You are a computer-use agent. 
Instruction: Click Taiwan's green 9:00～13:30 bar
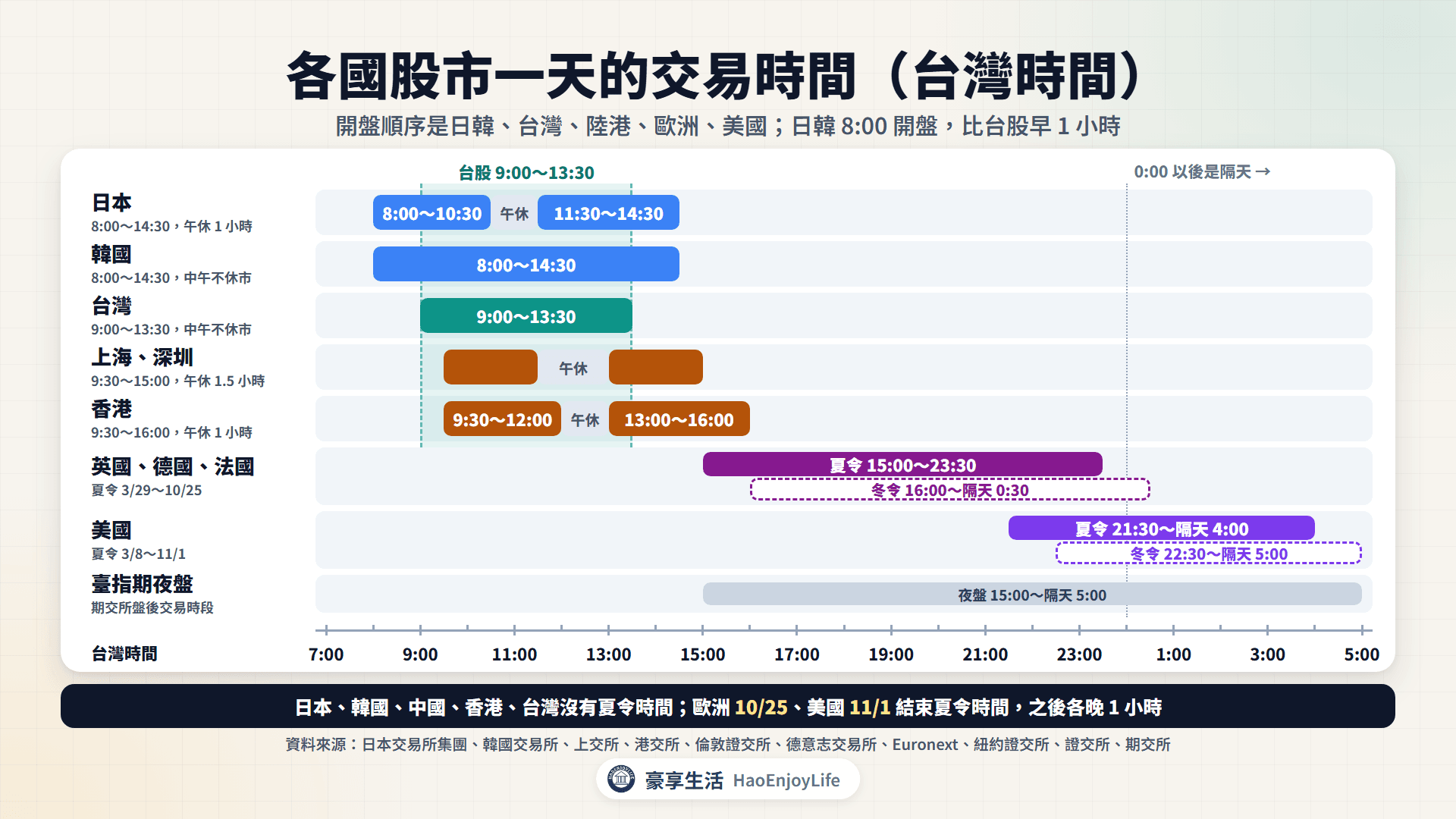click(x=526, y=316)
